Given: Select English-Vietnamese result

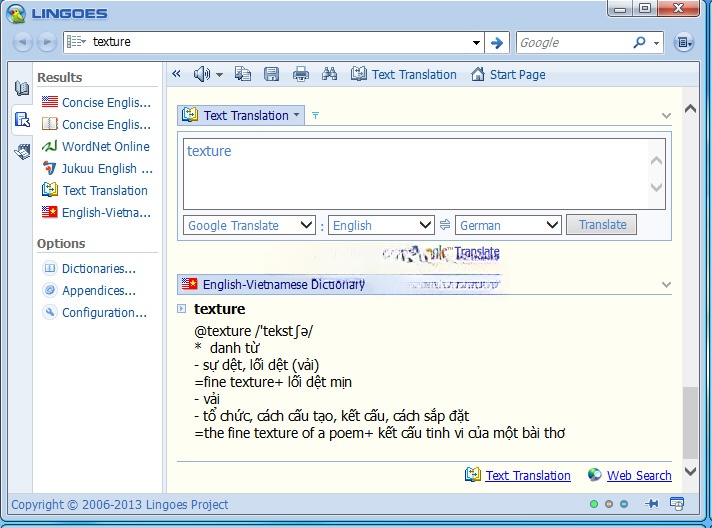Looking at the screenshot, I should point(96,212).
